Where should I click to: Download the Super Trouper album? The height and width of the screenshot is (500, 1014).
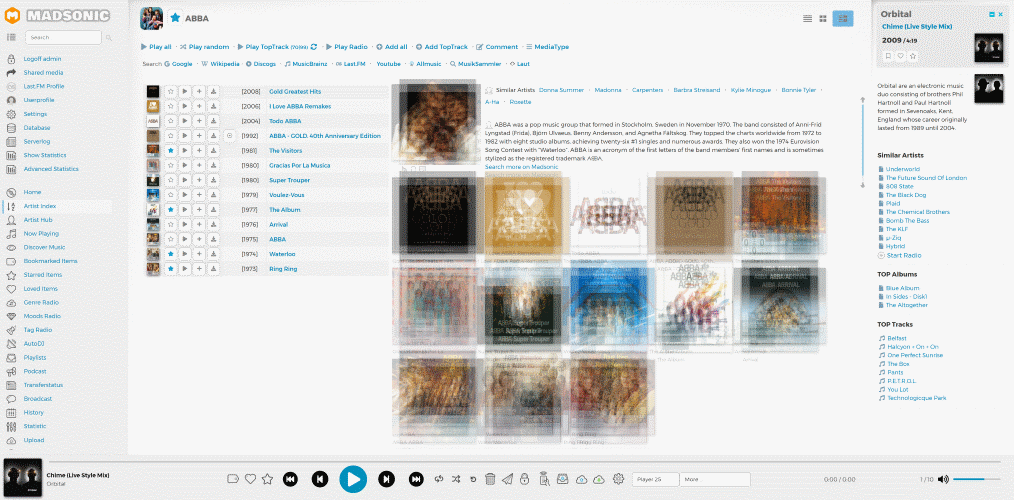tap(213, 180)
